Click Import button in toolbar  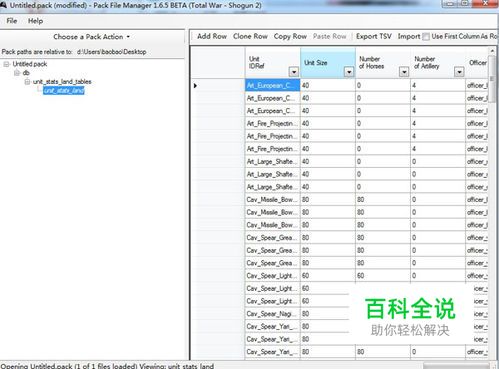click(x=409, y=36)
